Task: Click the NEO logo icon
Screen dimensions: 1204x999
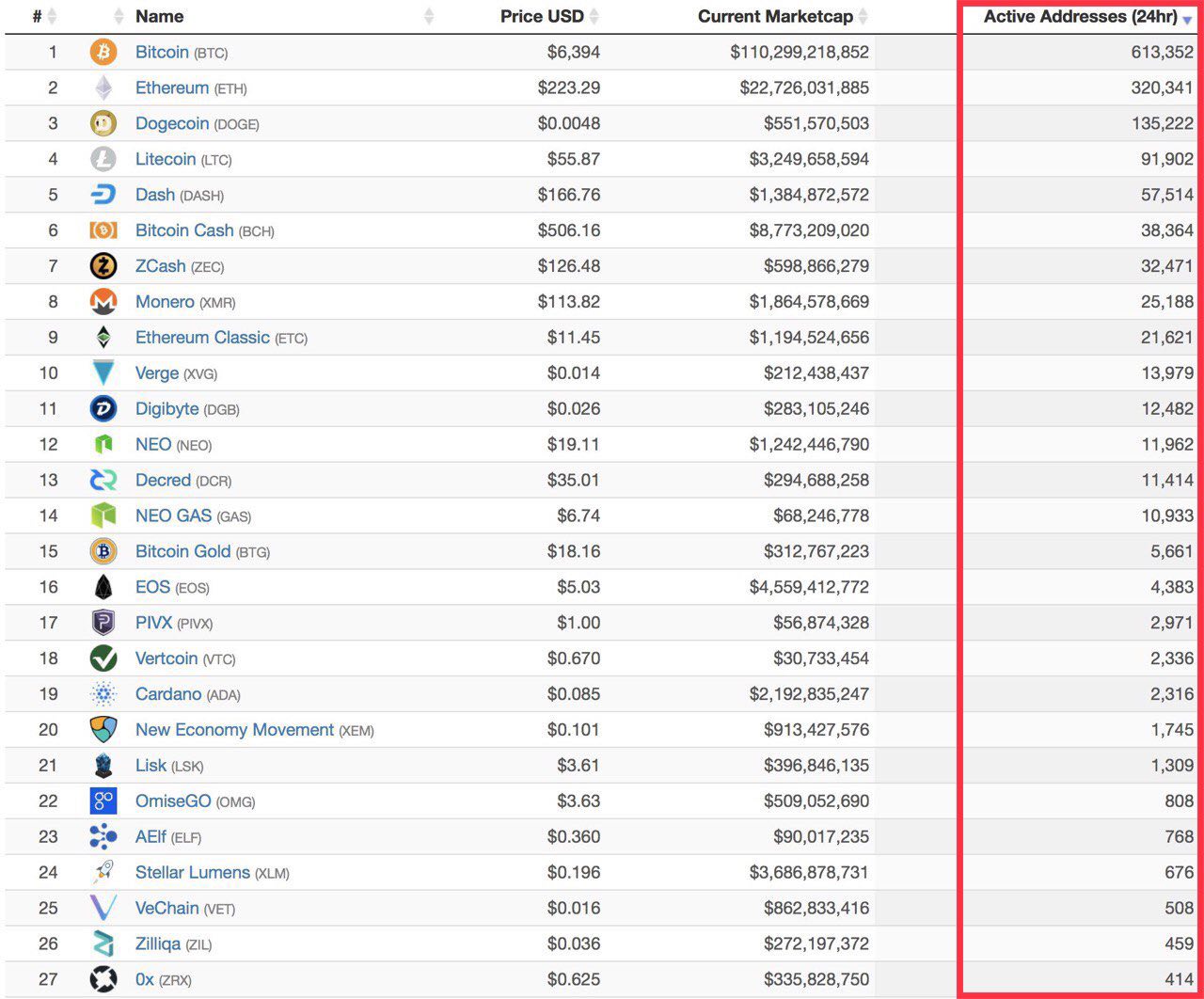Action: (103, 445)
